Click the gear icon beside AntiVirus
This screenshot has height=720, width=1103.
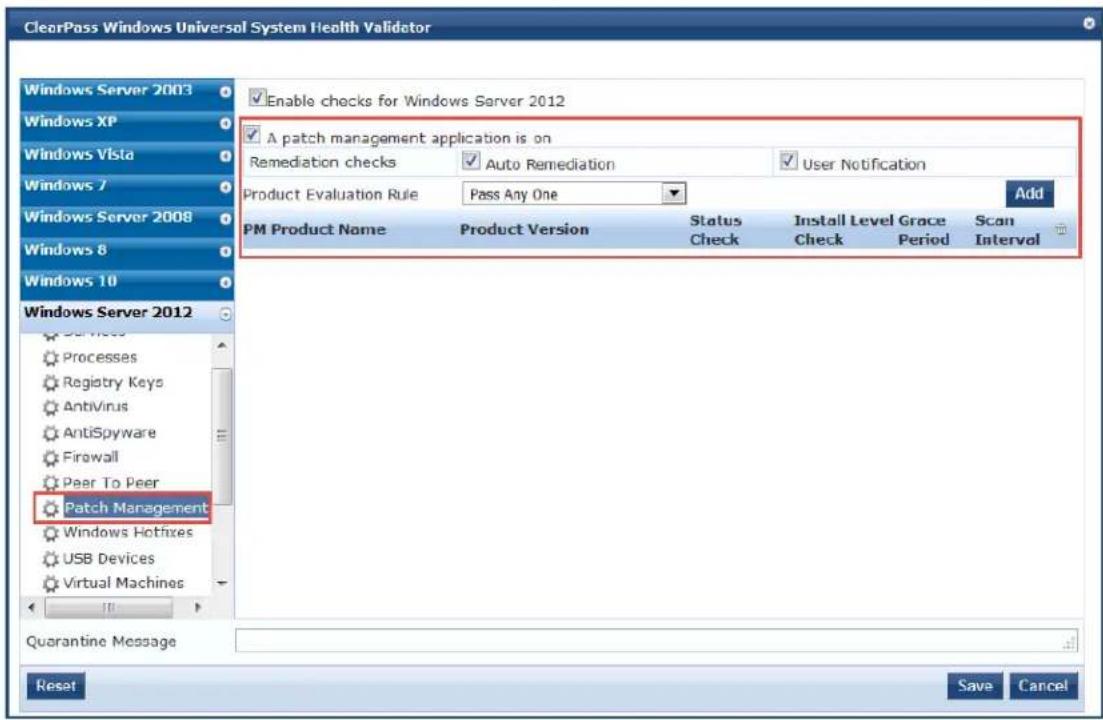click(51, 408)
